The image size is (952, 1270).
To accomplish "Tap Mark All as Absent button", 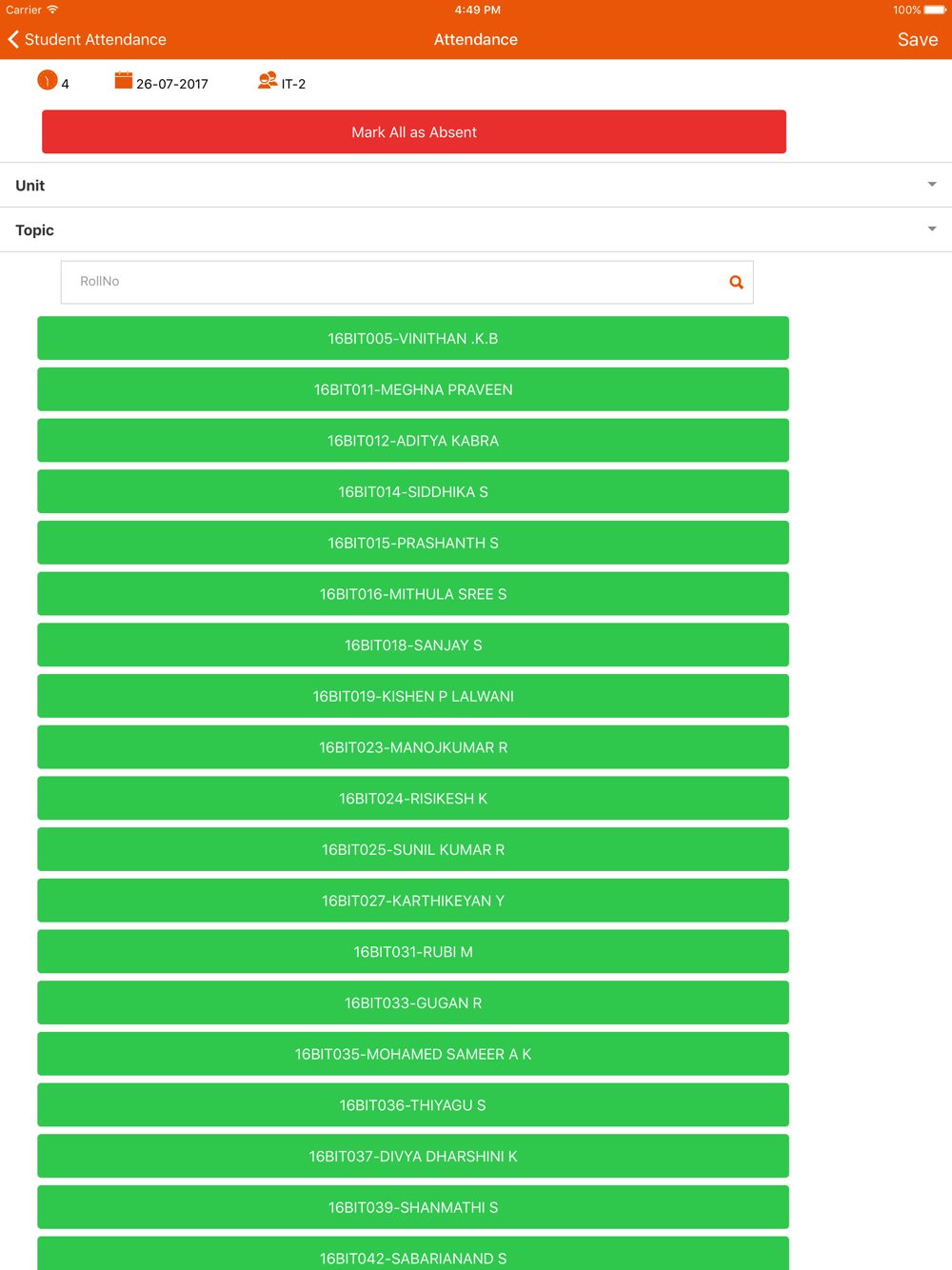I will point(414,131).
